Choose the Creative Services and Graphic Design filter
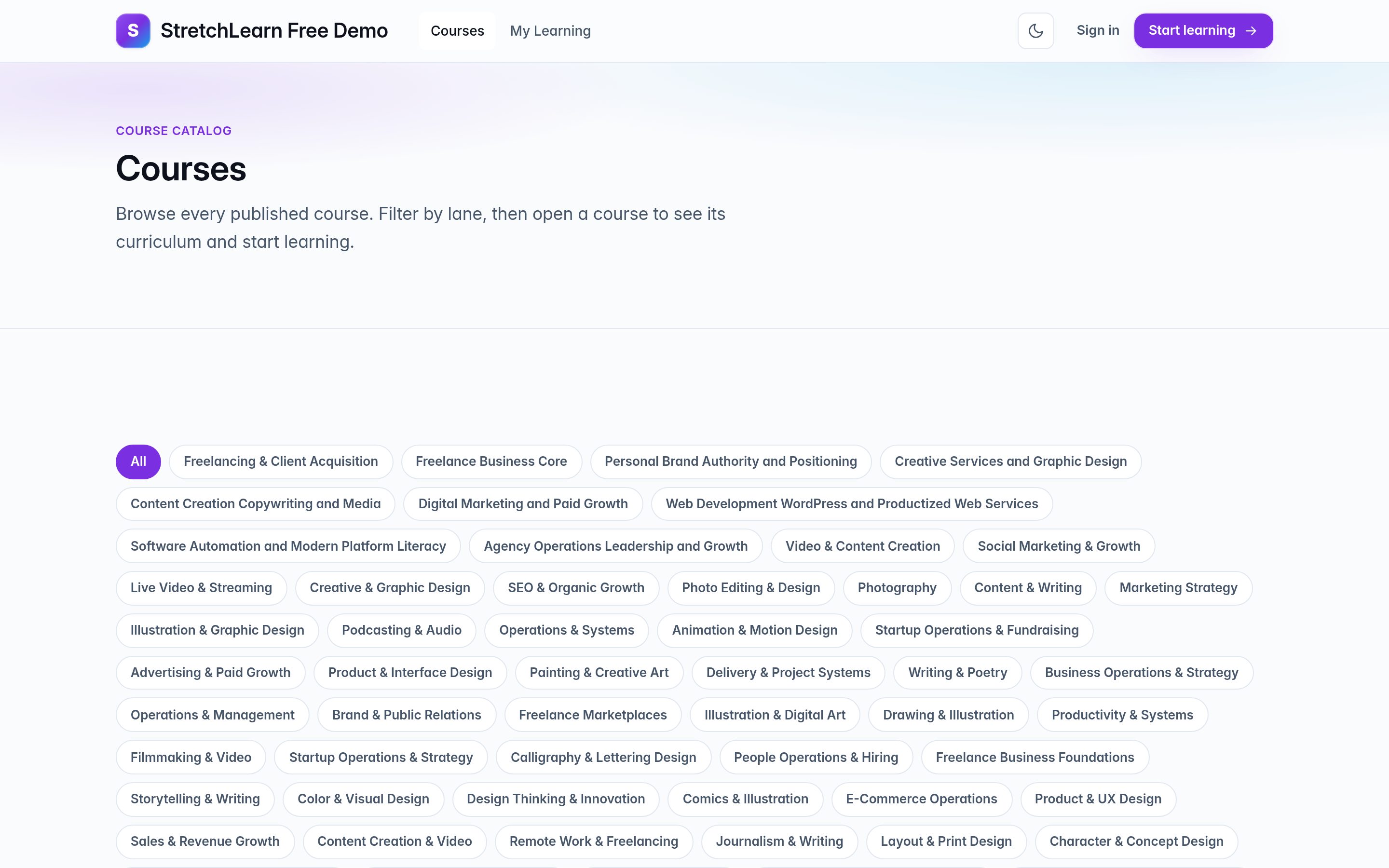 point(1010,461)
